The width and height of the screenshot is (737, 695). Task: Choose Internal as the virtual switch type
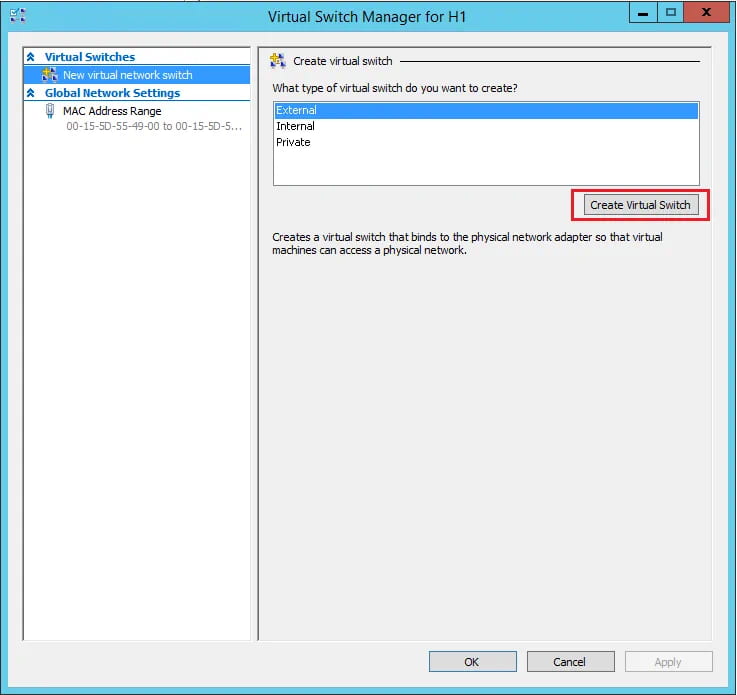[295, 126]
